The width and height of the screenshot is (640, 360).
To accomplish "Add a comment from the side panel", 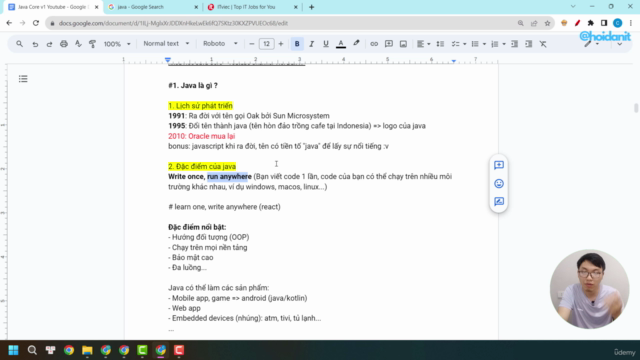I will click(499, 165).
